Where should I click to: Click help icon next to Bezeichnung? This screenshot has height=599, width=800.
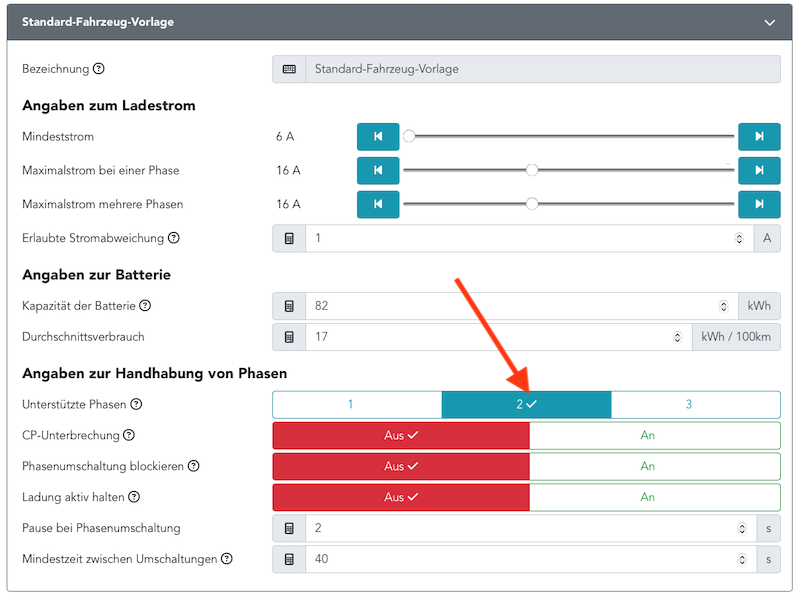(98, 69)
